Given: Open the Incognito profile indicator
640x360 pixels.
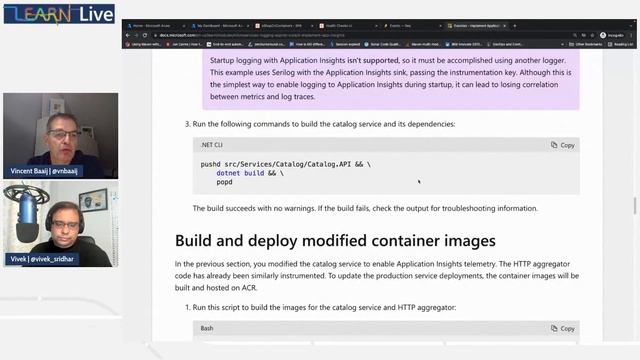Looking at the screenshot, I should point(612,36).
